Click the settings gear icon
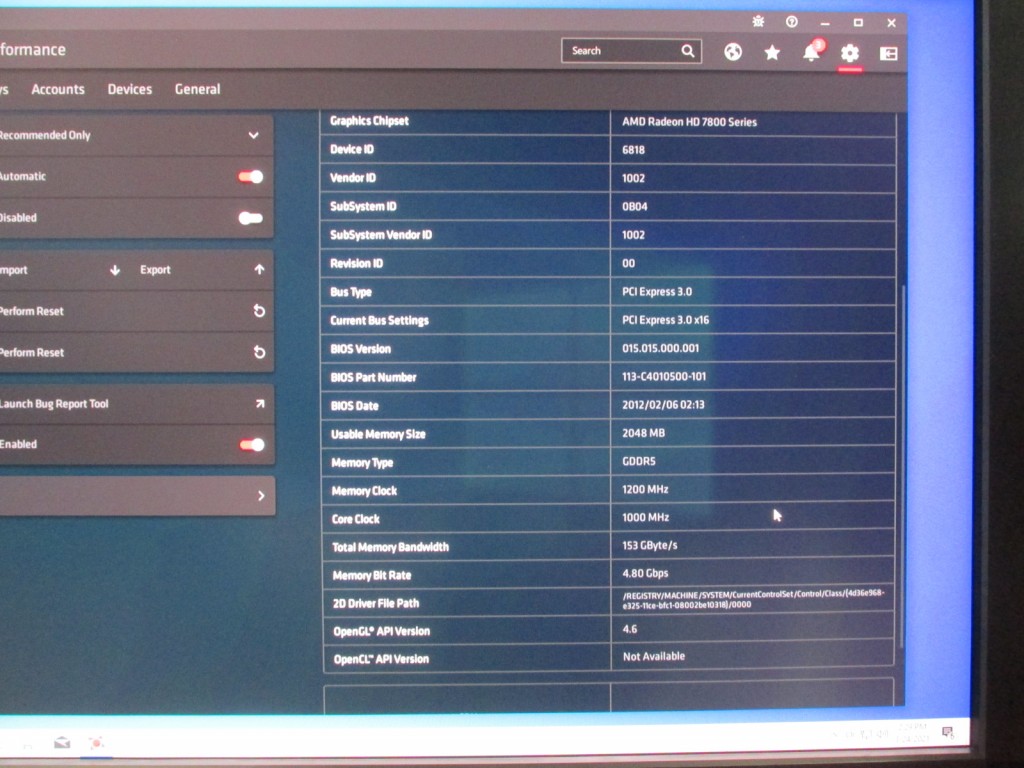This screenshot has height=768, width=1024. click(850, 53)
